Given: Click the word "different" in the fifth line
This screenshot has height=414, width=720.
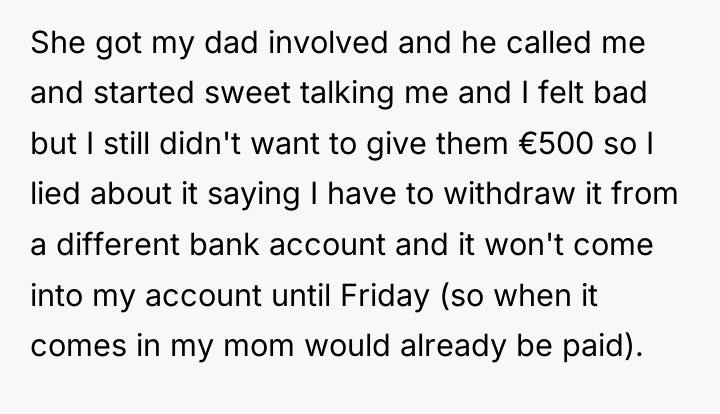Looking at the screenshot, I should (118, 244).
